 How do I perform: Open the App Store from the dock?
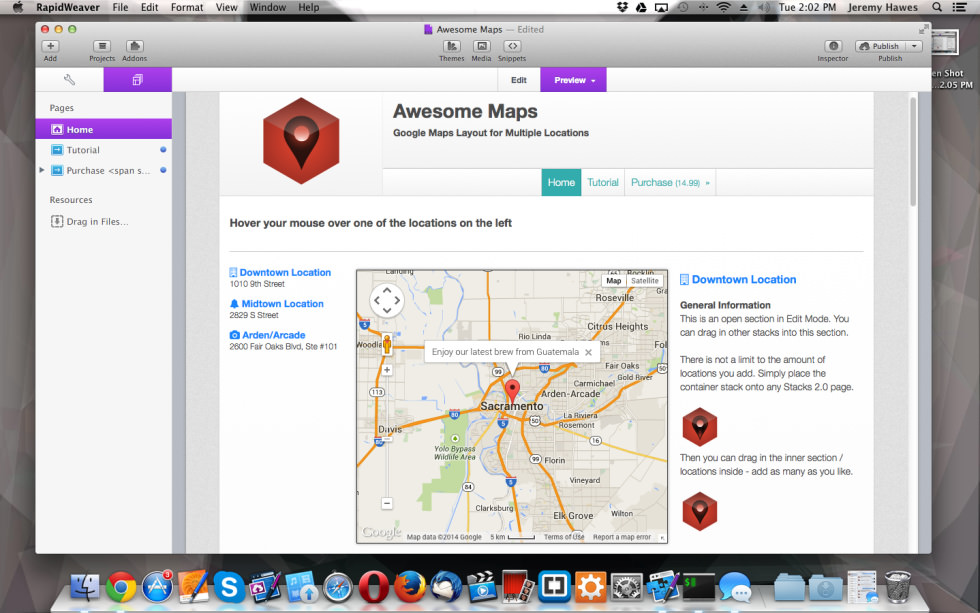157,587
